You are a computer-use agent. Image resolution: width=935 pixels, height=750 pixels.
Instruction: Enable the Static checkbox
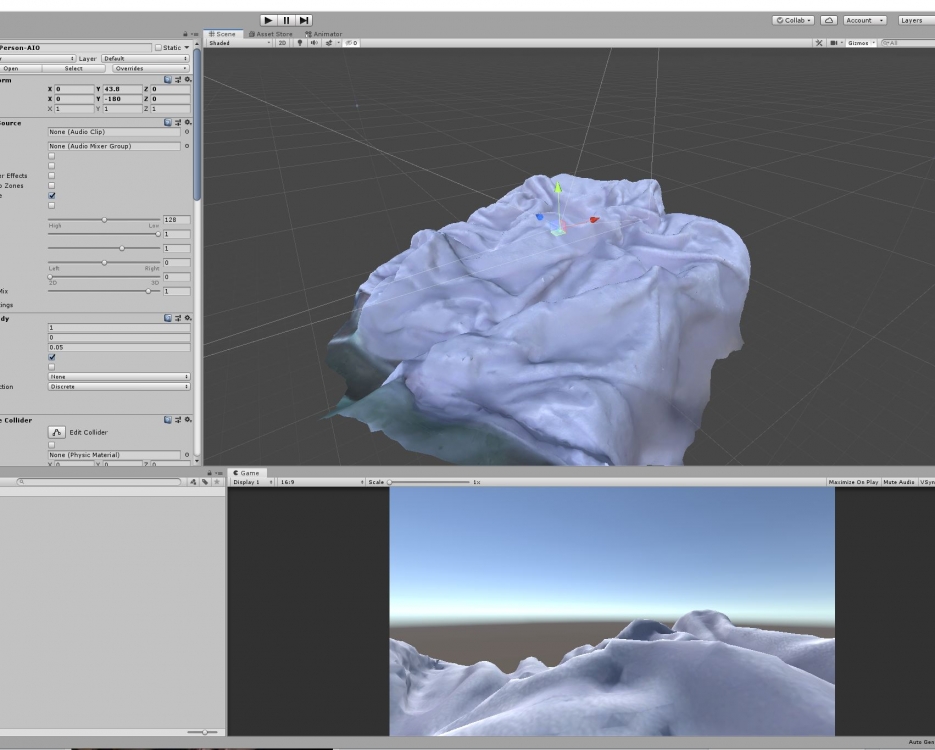(x=157, y=48)
